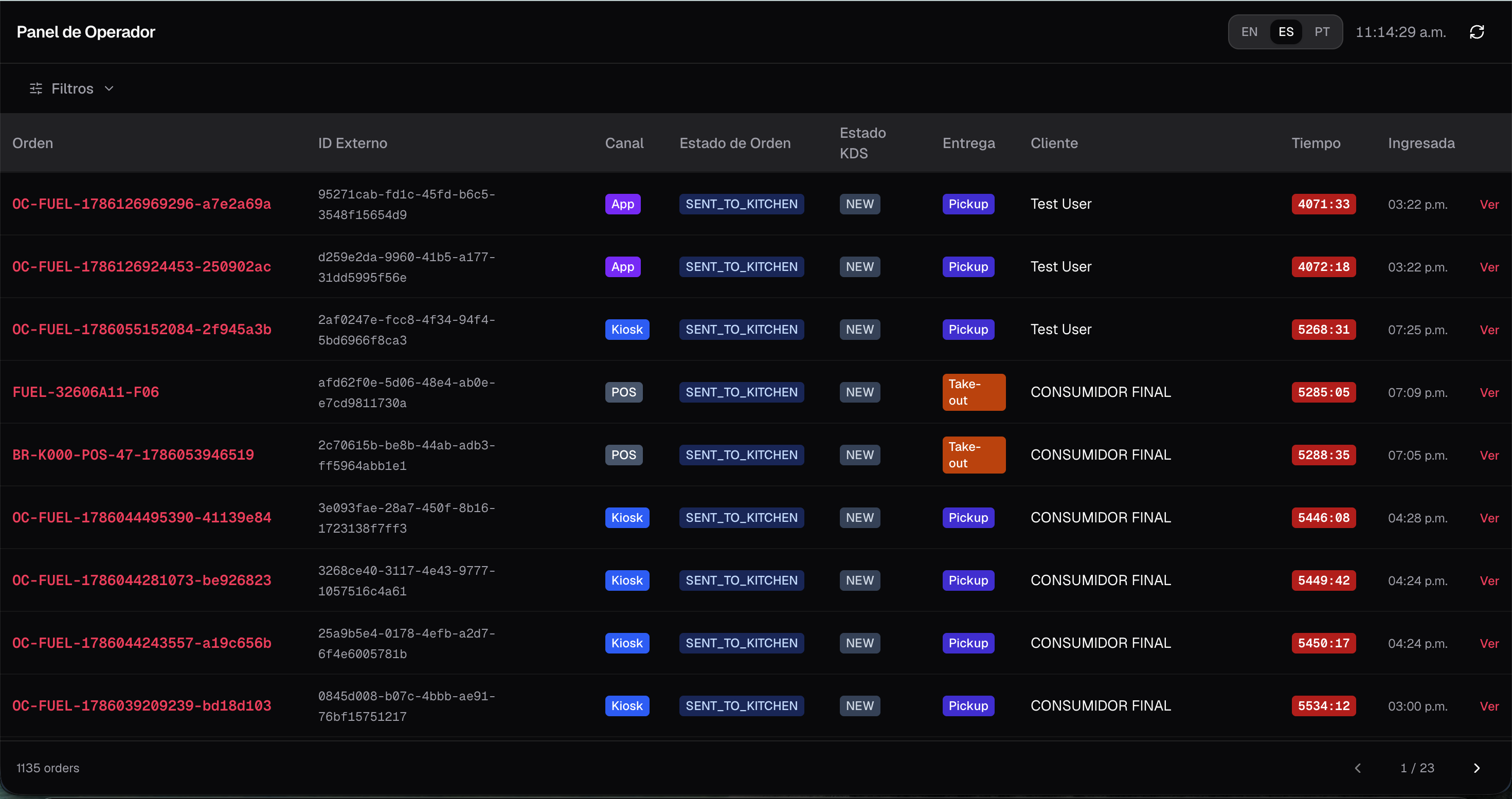Image resolution: width=1512 pixels, height=799 pixels.
Task: Click the 1135 orders count text
Action: (x=47, y=768)
